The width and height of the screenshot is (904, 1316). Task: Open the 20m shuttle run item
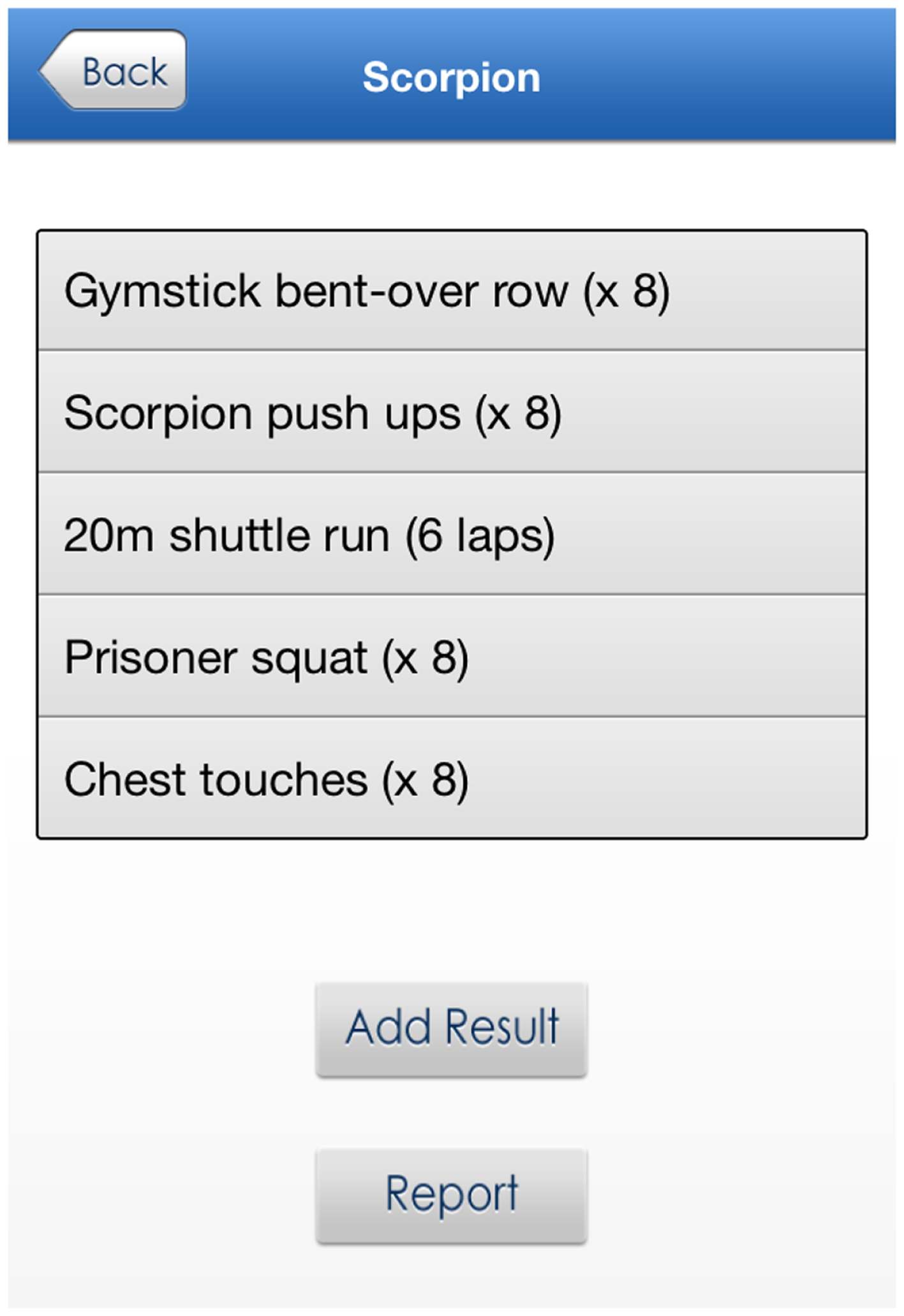click(x=451, y=534)
